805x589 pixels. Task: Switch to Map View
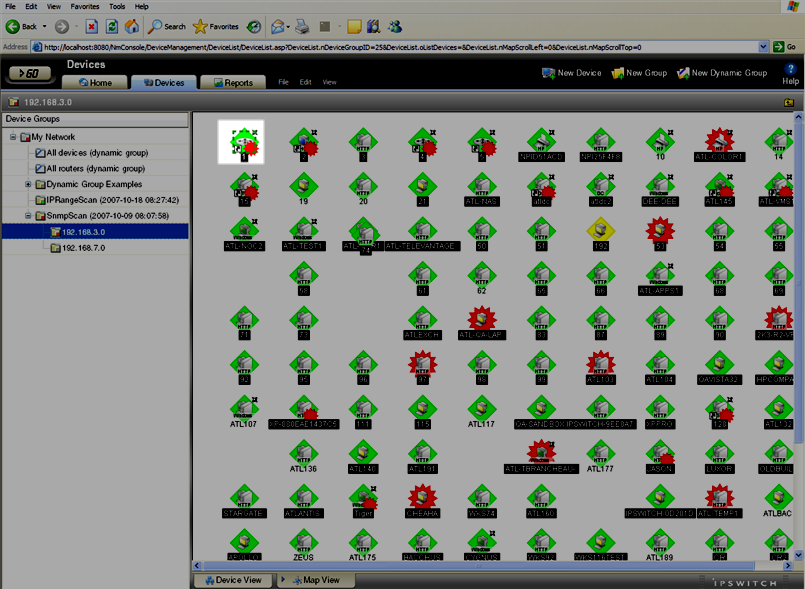pos(313,580)
